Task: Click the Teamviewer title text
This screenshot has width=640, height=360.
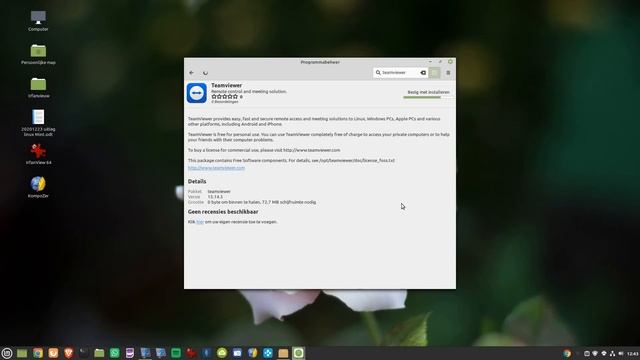Action: (227, 85)
